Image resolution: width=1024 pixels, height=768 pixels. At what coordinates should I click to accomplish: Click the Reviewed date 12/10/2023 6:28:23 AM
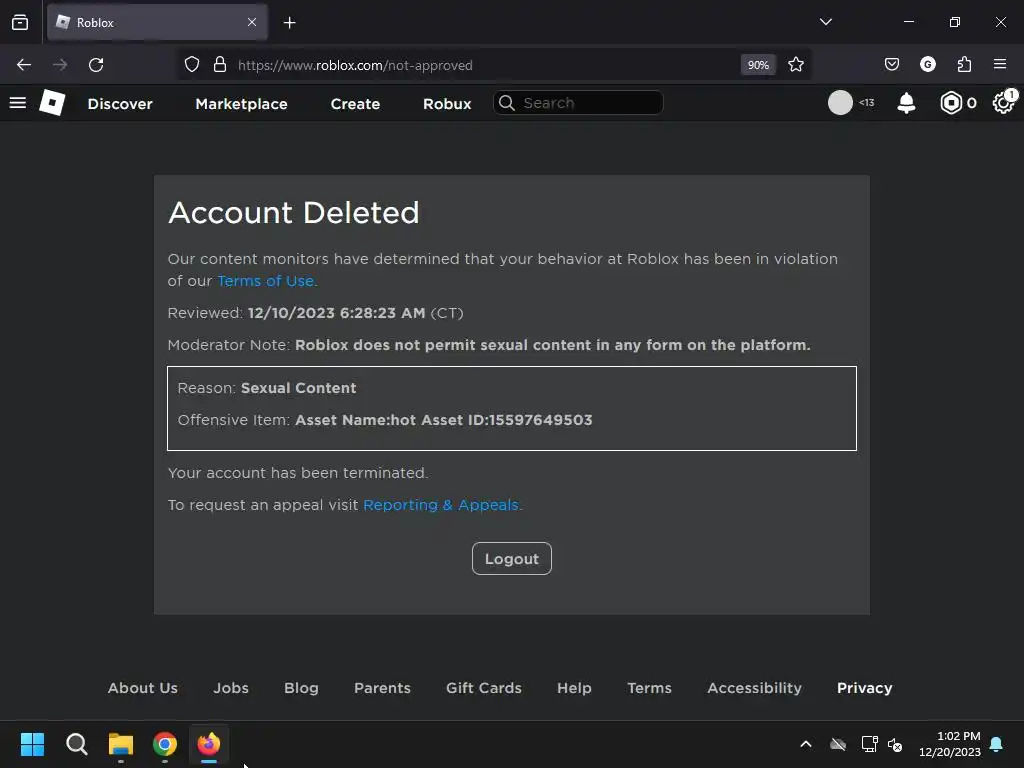click(336, 313)
